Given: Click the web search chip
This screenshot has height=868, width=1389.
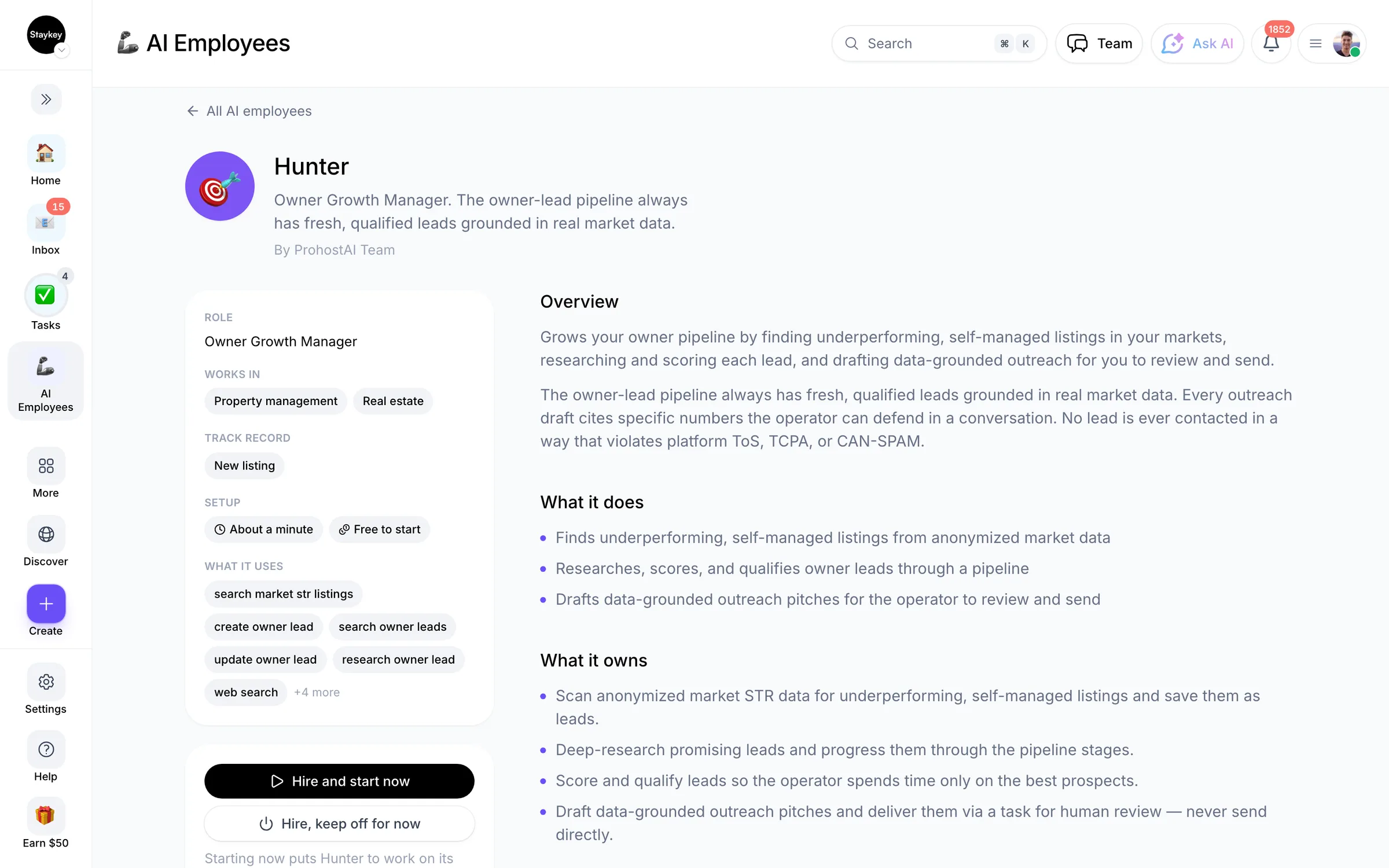Looking at the screenshot, I should point(245,692).
